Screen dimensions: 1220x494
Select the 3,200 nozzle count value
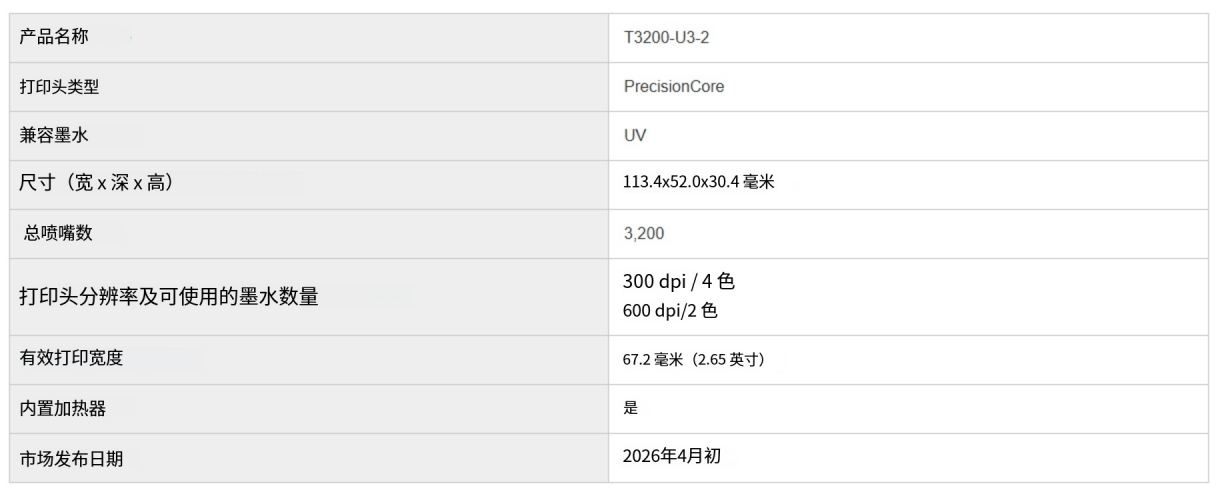point(643,234)
